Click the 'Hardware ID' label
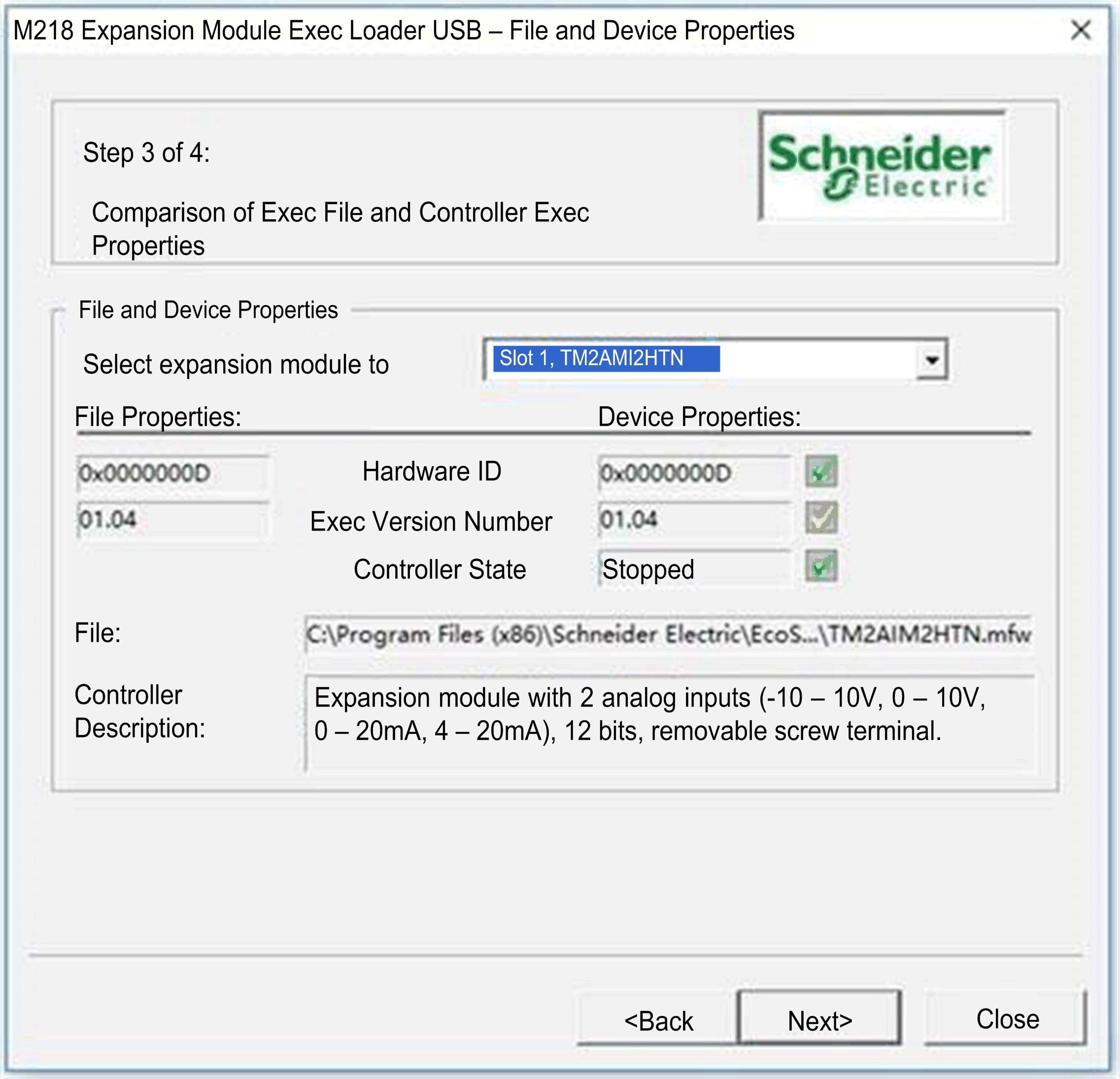 [432, 472]
